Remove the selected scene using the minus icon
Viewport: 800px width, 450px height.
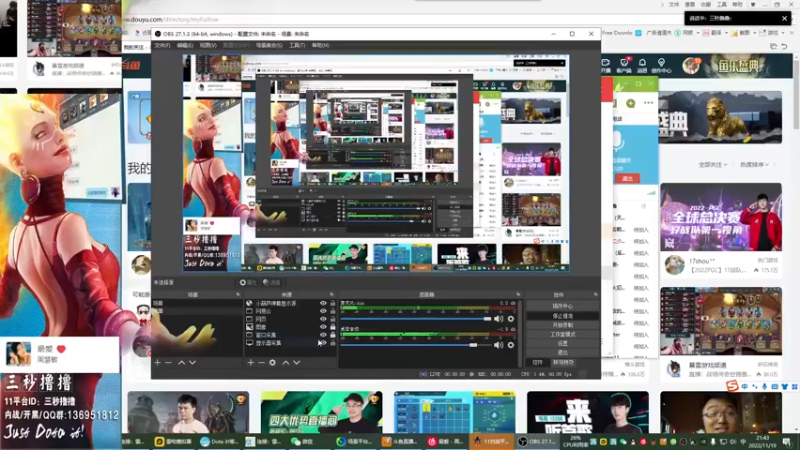[168, 362]
